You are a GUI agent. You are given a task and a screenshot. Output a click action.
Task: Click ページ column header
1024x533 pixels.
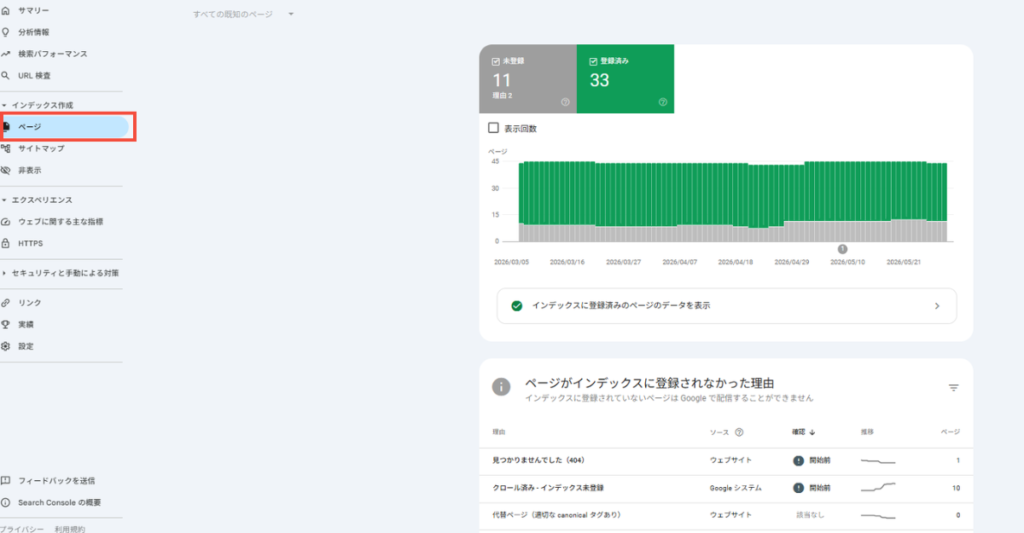950,432
